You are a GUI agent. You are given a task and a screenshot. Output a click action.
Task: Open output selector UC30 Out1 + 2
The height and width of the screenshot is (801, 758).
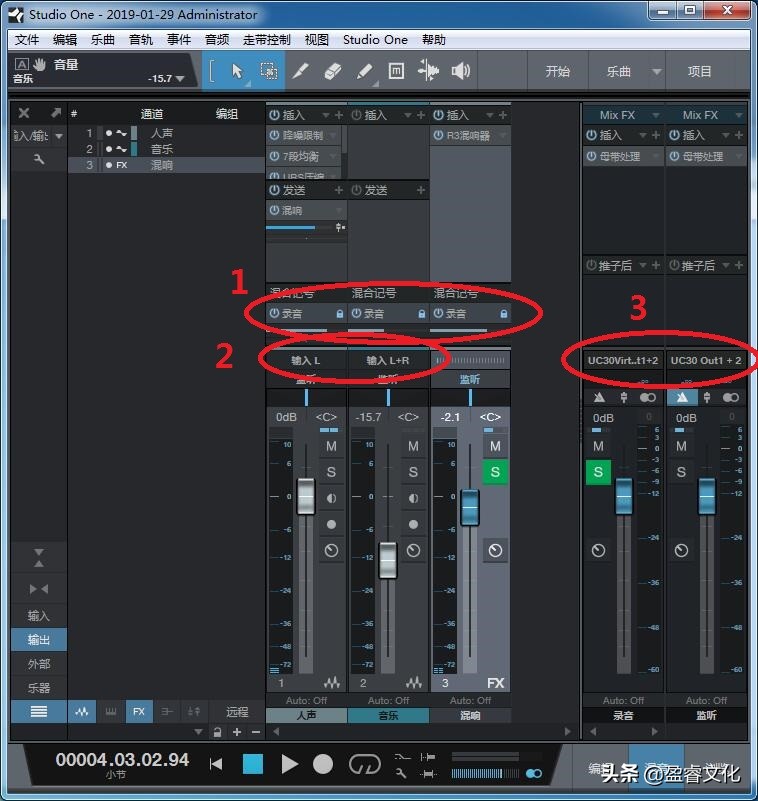(706, 361)
